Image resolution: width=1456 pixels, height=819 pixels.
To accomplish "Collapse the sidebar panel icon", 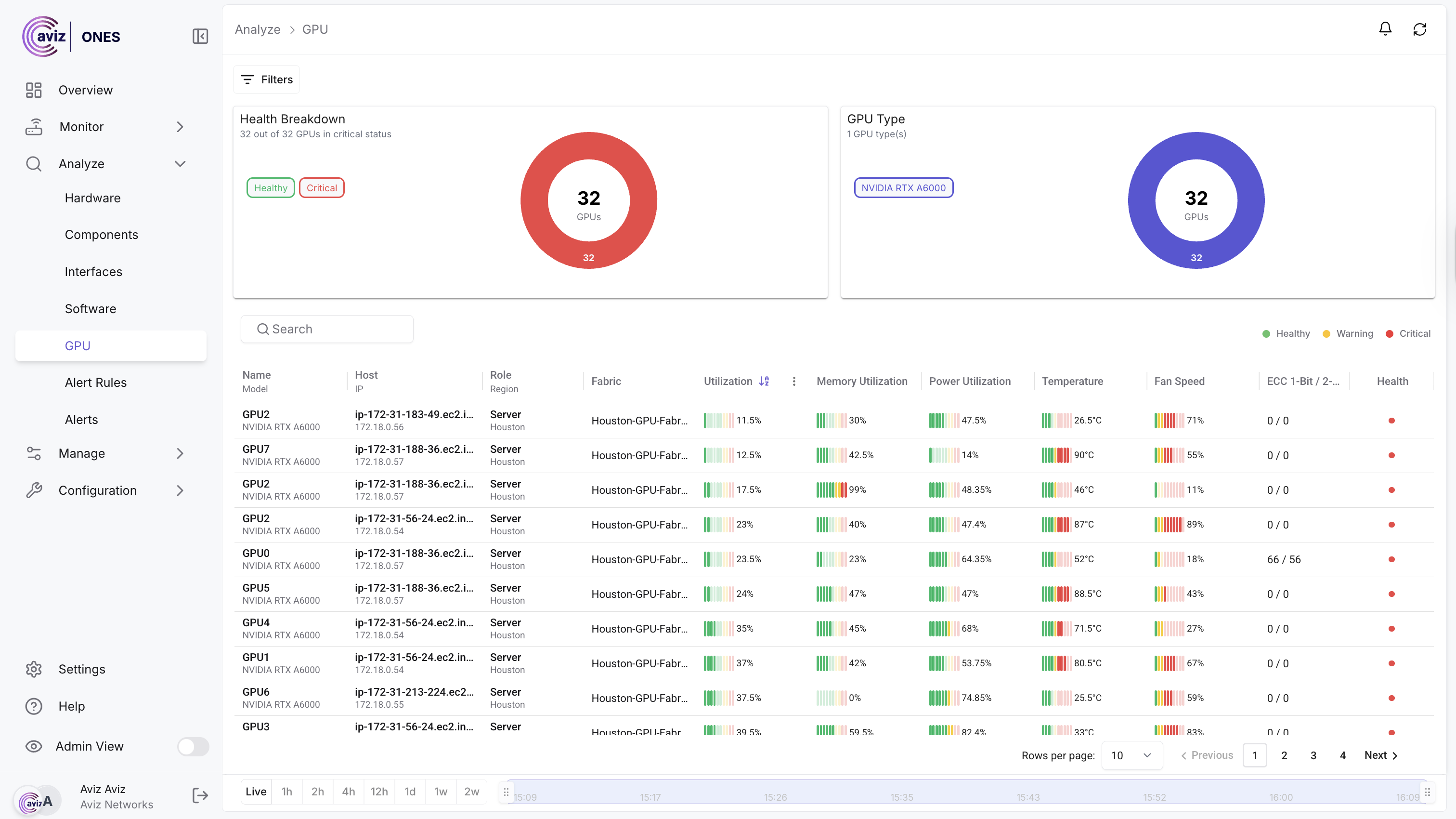I will [200, 37].
